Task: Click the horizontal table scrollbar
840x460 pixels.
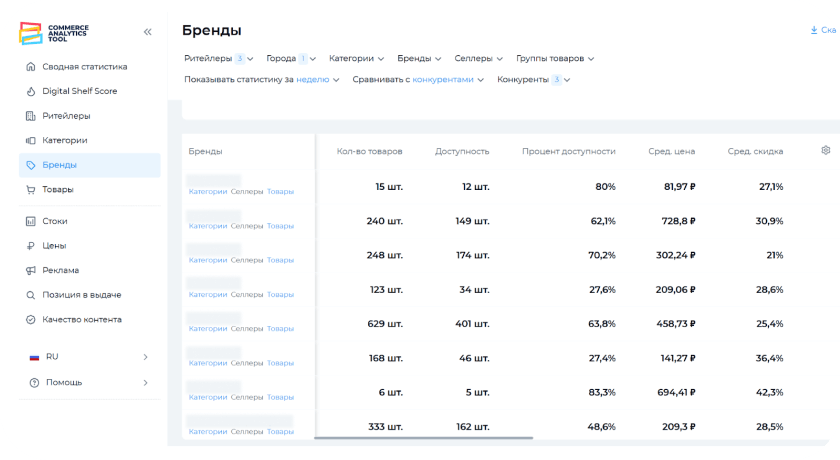Action: coord(423,438)
